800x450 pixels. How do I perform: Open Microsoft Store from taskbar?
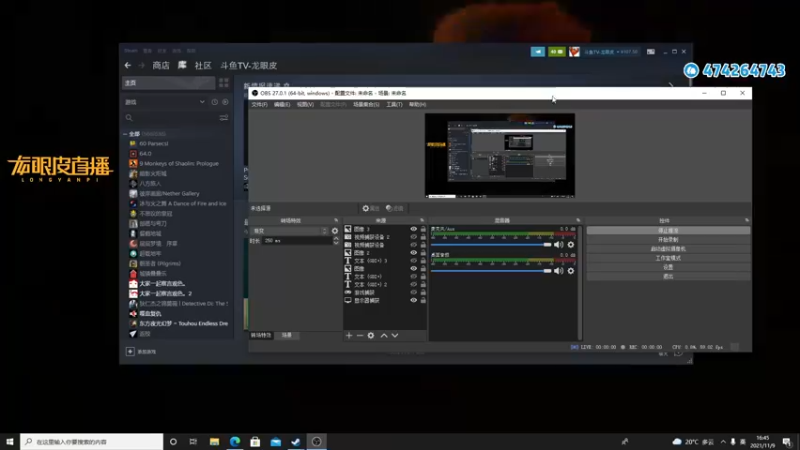(255, 441)
